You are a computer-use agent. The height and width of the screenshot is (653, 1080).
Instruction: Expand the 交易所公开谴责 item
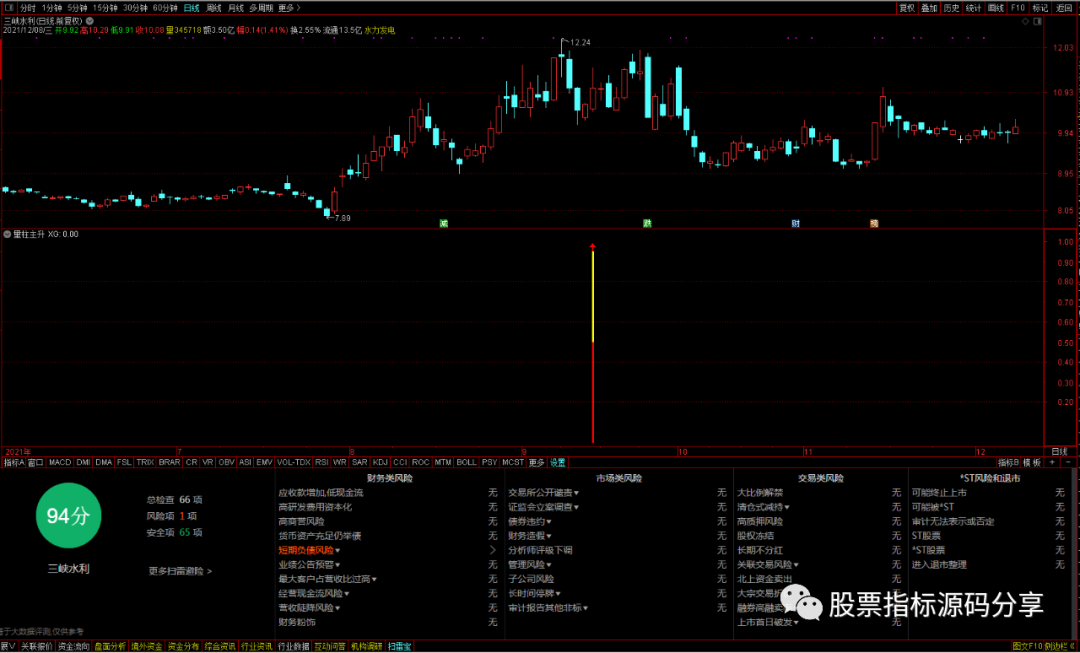[x=543, y=493]
